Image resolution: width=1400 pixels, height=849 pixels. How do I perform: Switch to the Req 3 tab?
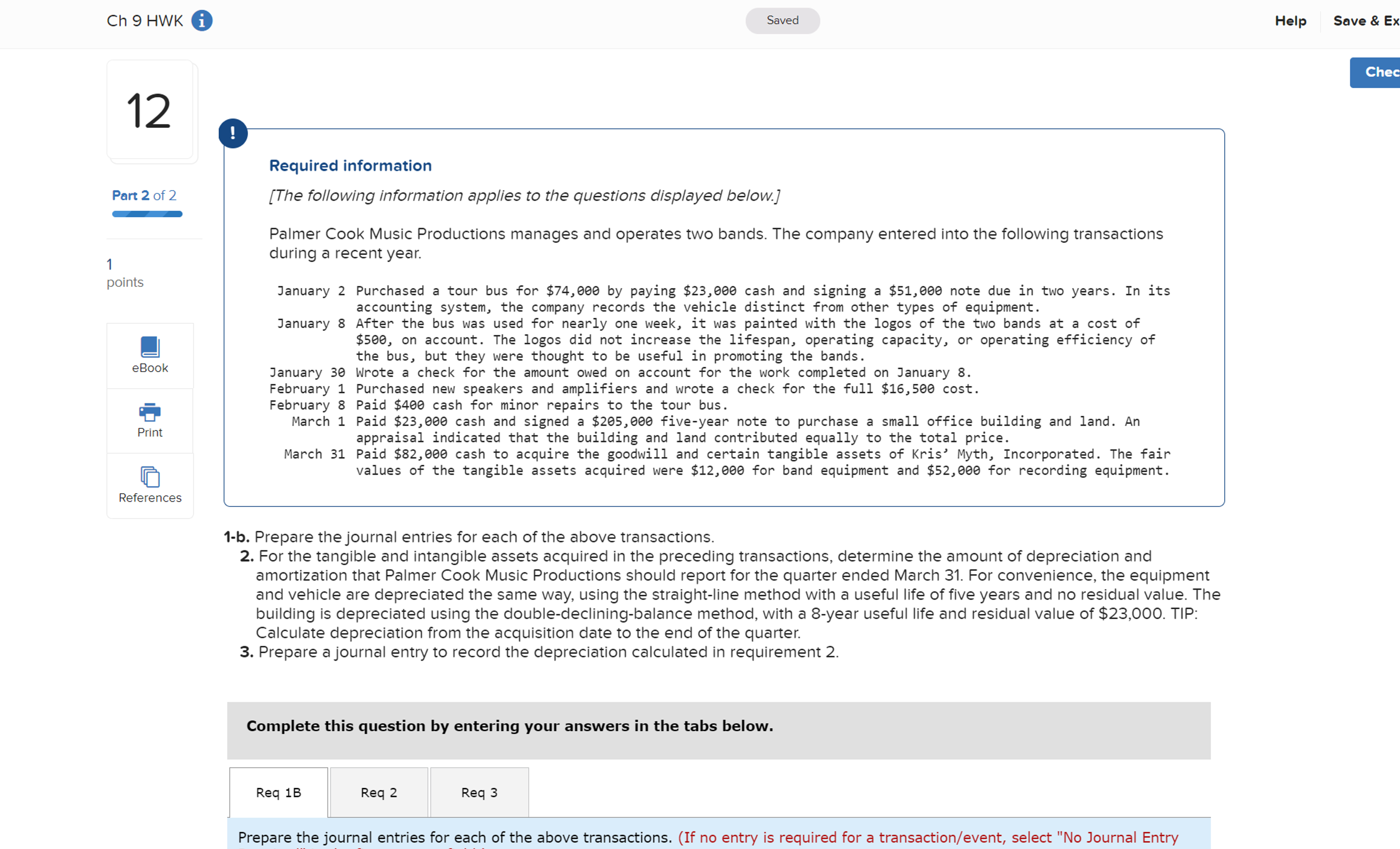pyautogui.click(x=479, y=792)
